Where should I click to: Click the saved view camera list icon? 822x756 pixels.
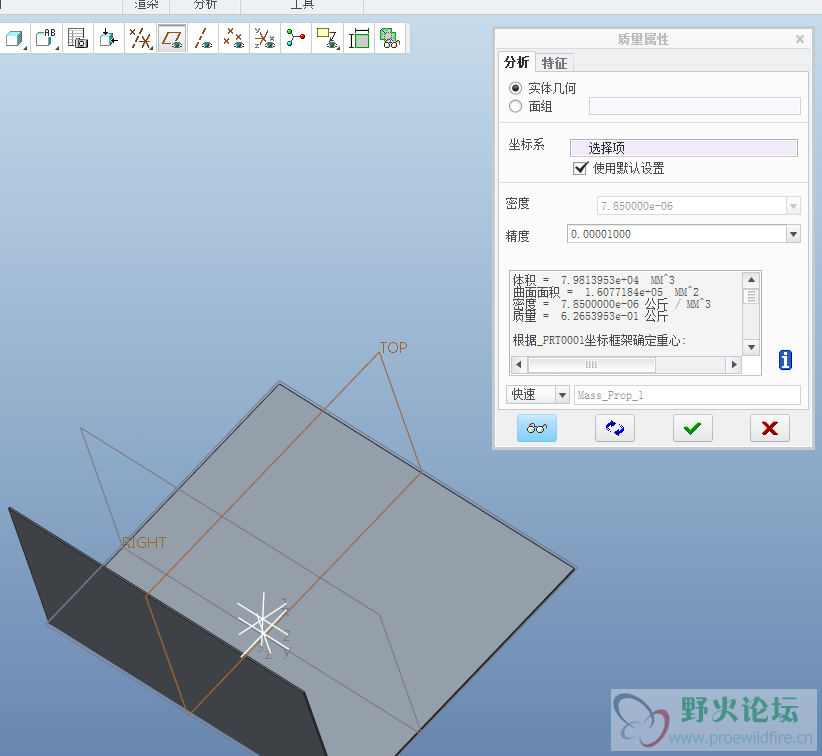(78, 39)
